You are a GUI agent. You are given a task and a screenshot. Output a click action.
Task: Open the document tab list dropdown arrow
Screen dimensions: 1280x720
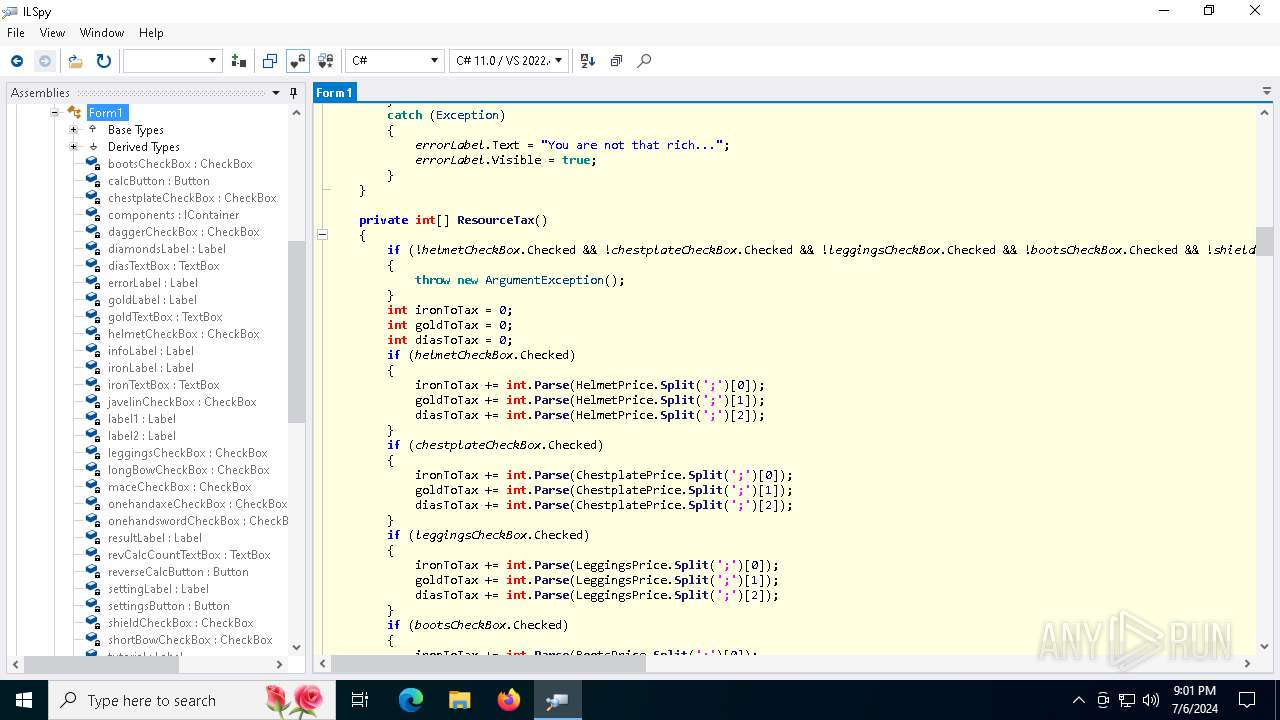(1267, 92)
